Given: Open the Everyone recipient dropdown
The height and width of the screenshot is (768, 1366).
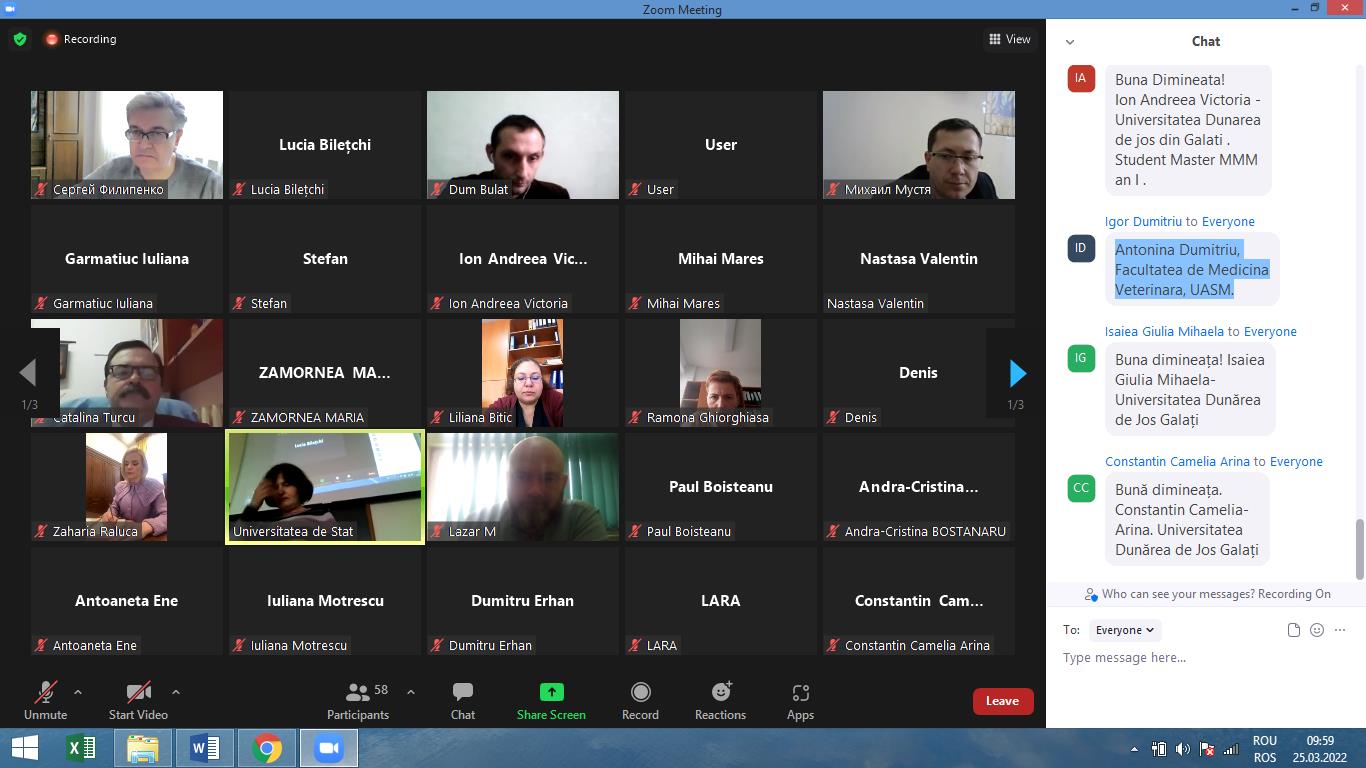Looking at the screenshot, I should click(x=1125, y=630).
